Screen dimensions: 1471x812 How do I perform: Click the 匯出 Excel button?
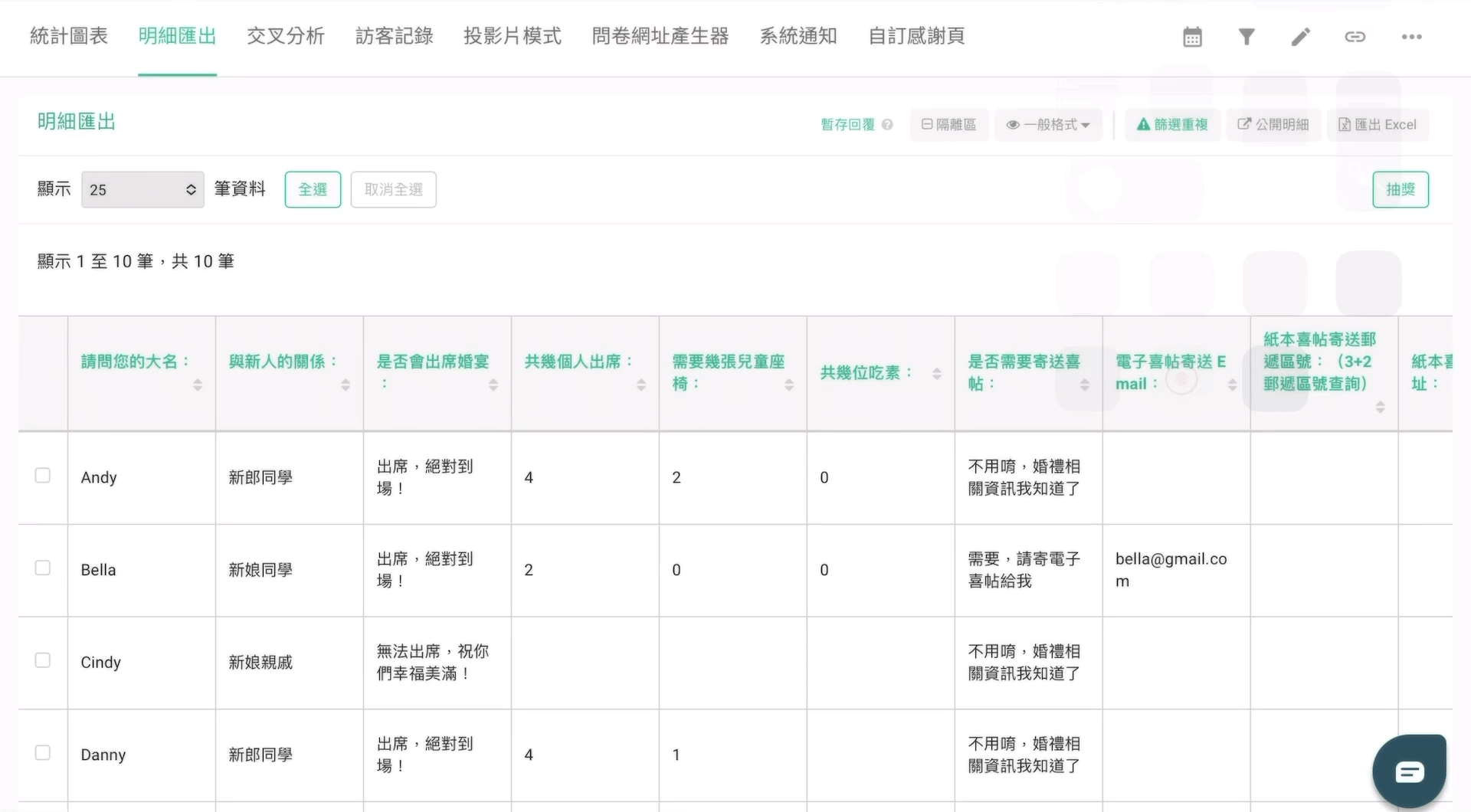point(1378,125)
